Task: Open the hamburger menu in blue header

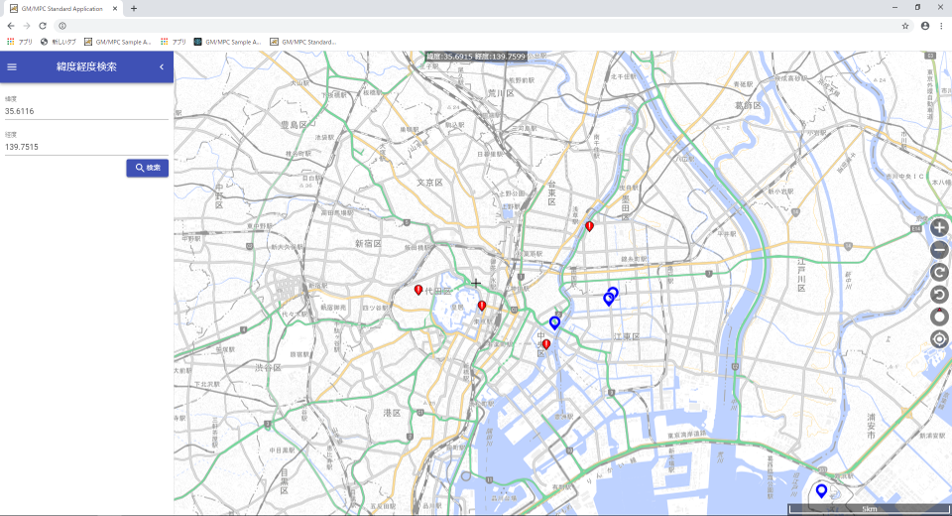Action: tap(12, 67)
